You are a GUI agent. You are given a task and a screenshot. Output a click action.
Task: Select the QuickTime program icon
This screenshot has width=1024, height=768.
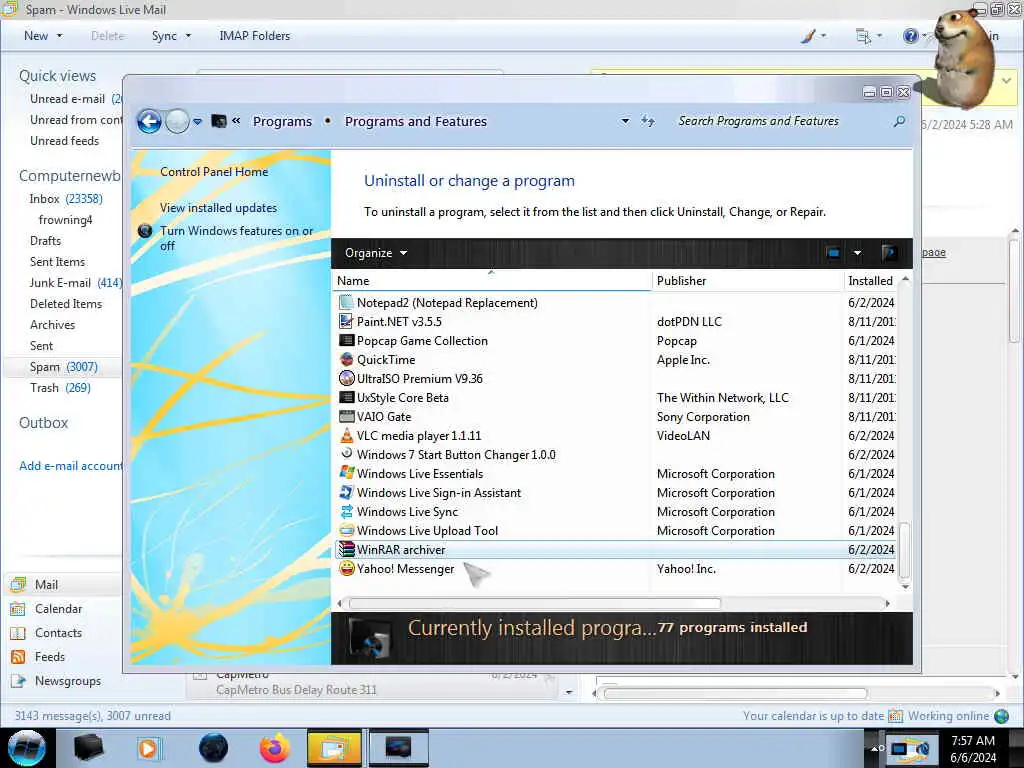(346, 359)
